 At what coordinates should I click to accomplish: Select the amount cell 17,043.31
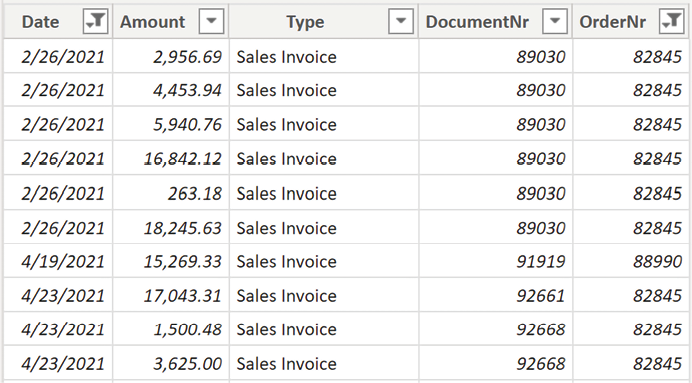click(x=171, y=296)
